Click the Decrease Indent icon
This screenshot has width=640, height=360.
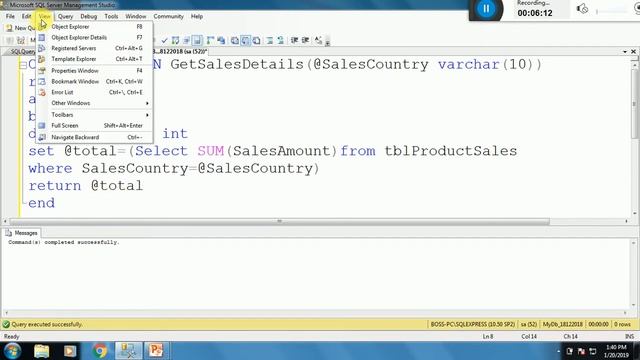pyautogui.click(x=294, y=40)
